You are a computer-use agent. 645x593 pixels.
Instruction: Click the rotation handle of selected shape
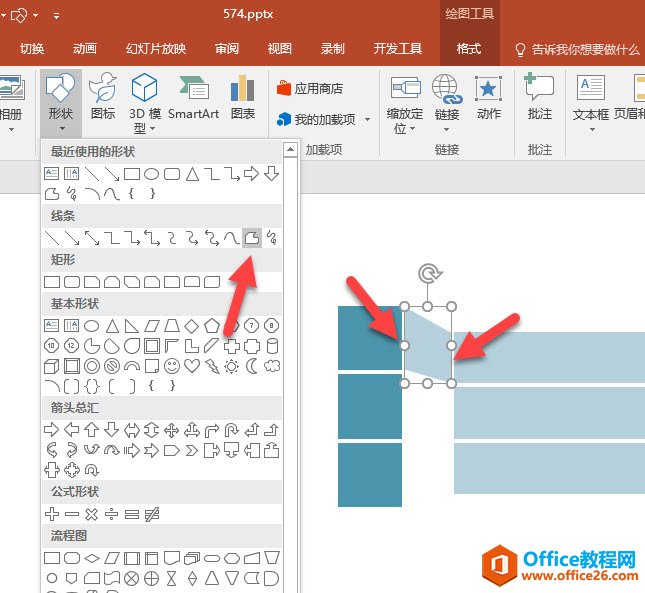click(429, 273)
